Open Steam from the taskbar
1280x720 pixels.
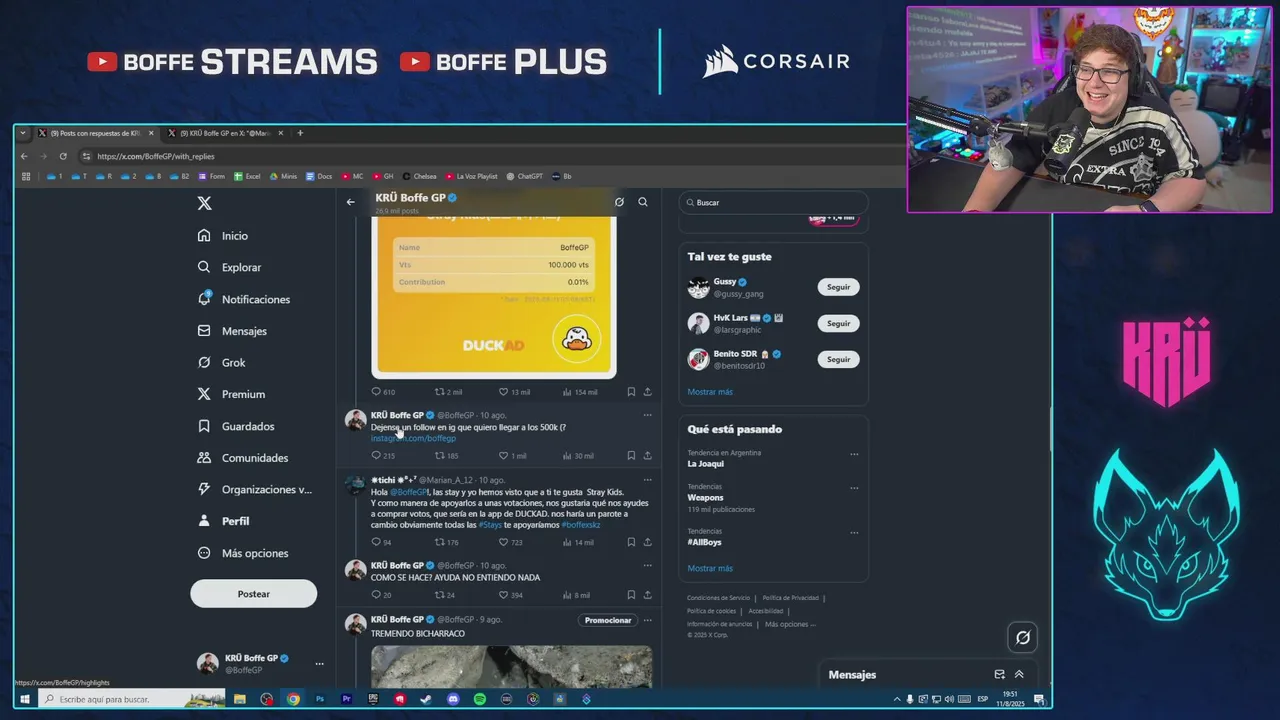(426, 699)
